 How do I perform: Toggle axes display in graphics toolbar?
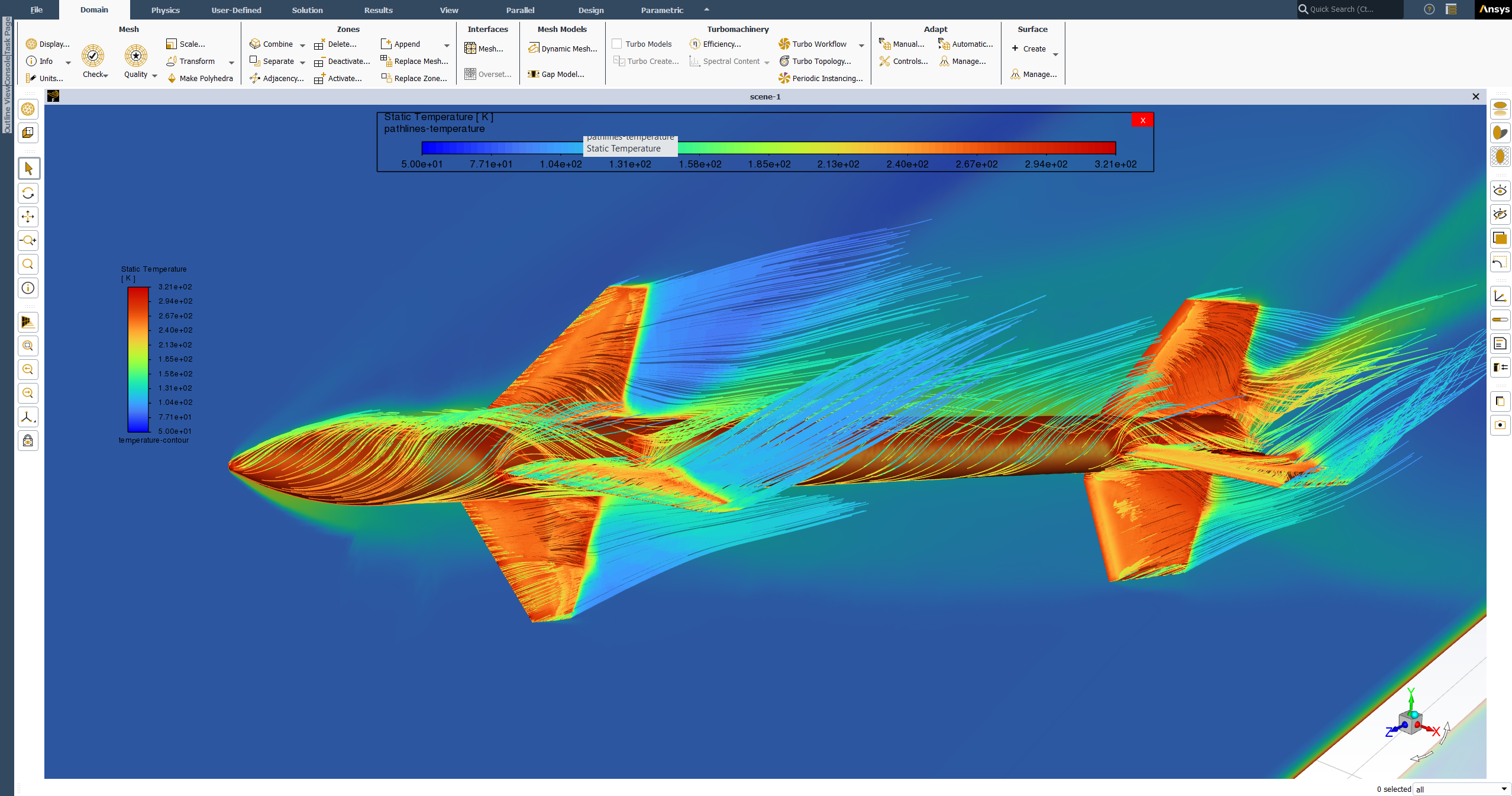(x=1500, y=296)
